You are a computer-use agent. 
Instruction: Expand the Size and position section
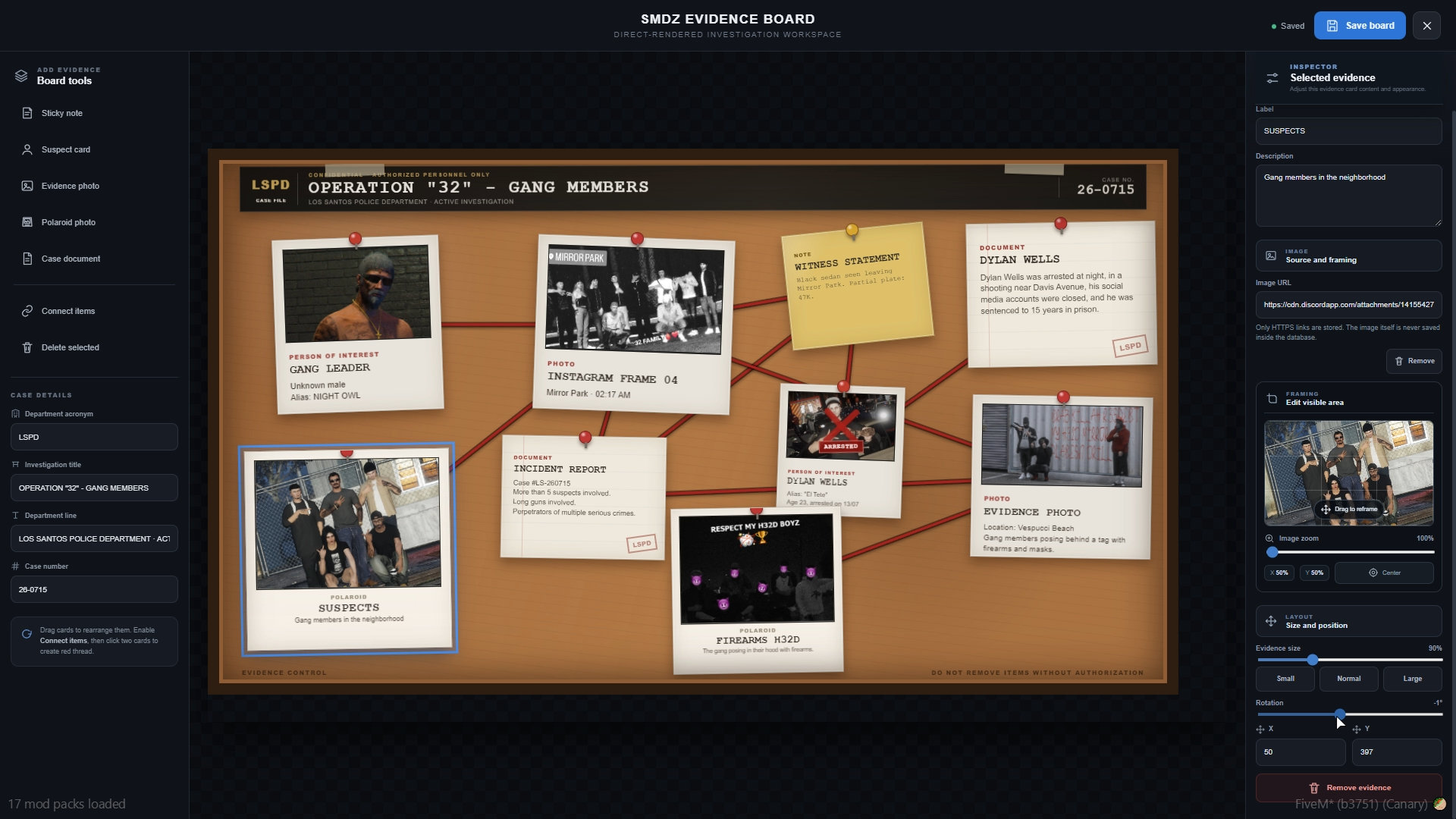tap(1348, 621)
